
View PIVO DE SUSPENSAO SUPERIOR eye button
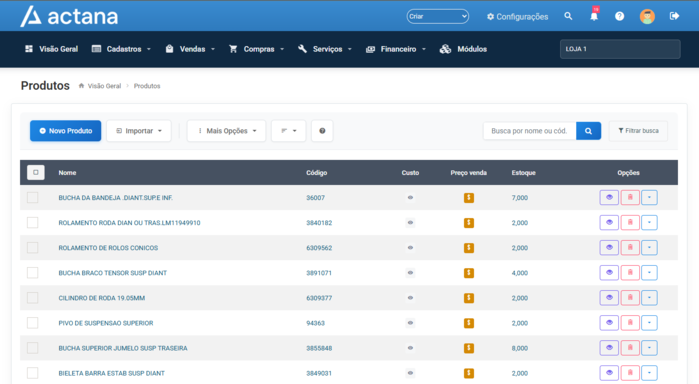point(609,323)
